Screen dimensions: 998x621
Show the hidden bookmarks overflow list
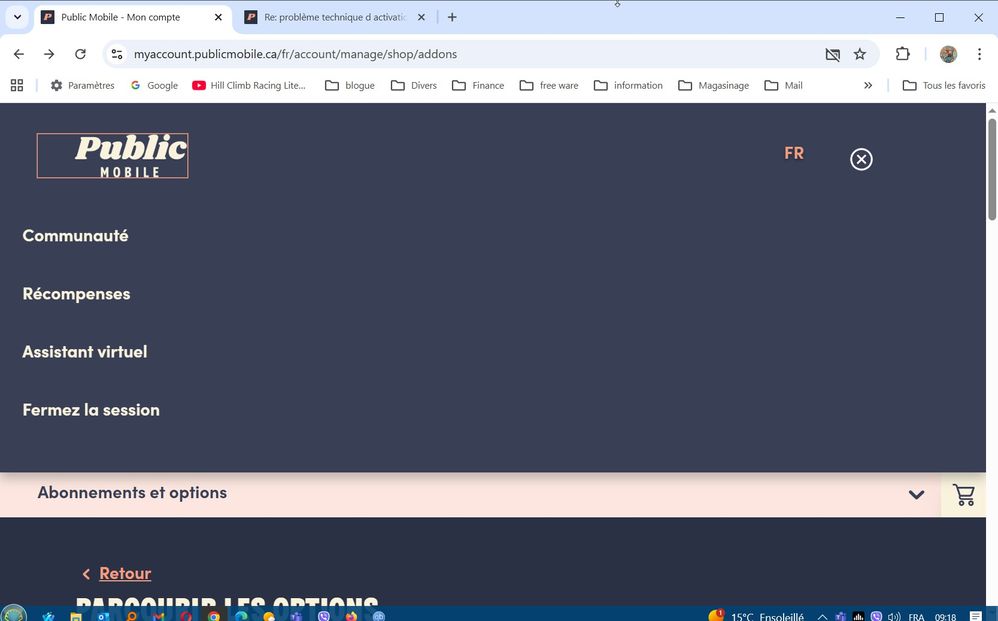pyautogui.click(x=867, y=85)
